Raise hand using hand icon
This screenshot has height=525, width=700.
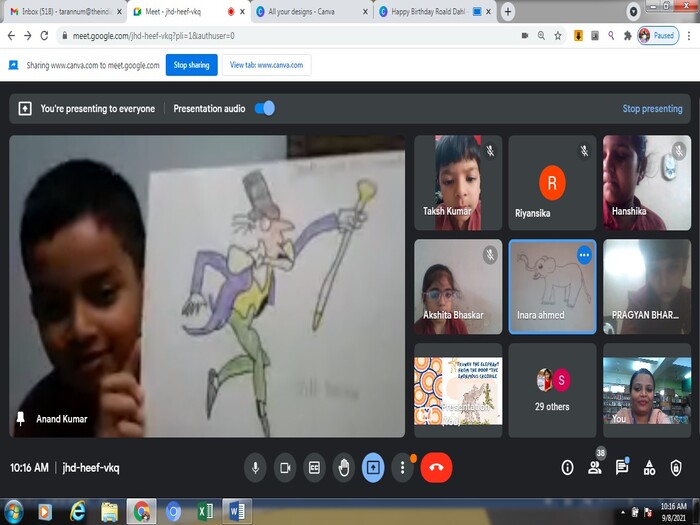pos(344,467)
